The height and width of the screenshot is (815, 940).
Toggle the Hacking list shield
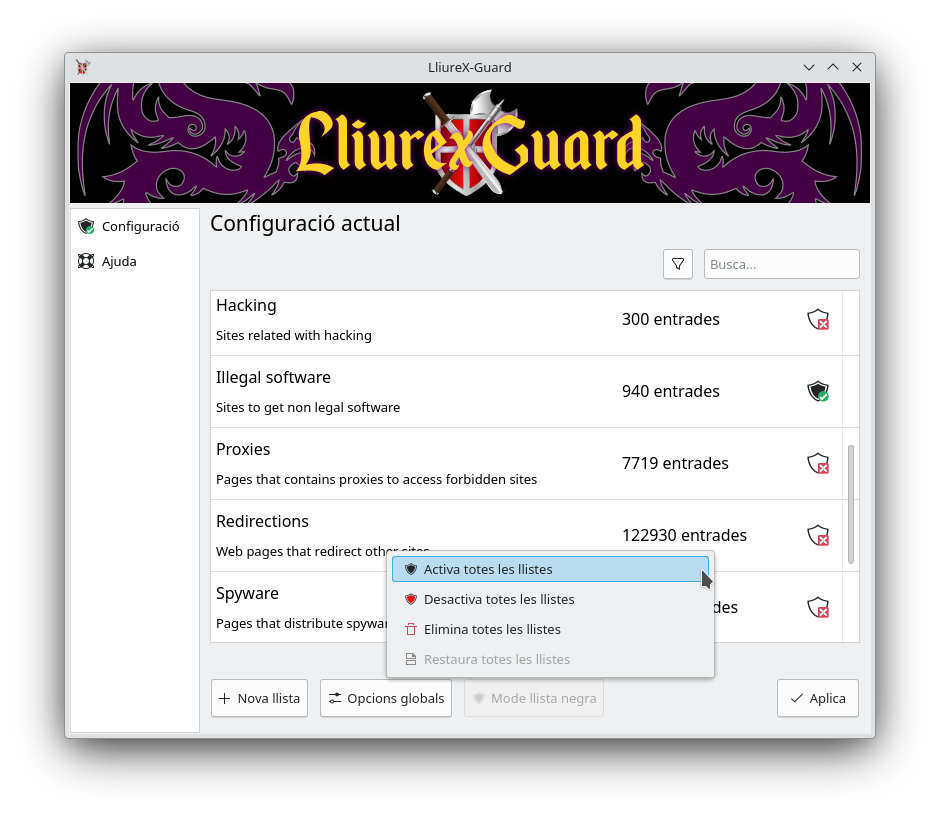(x=818, y=320)
